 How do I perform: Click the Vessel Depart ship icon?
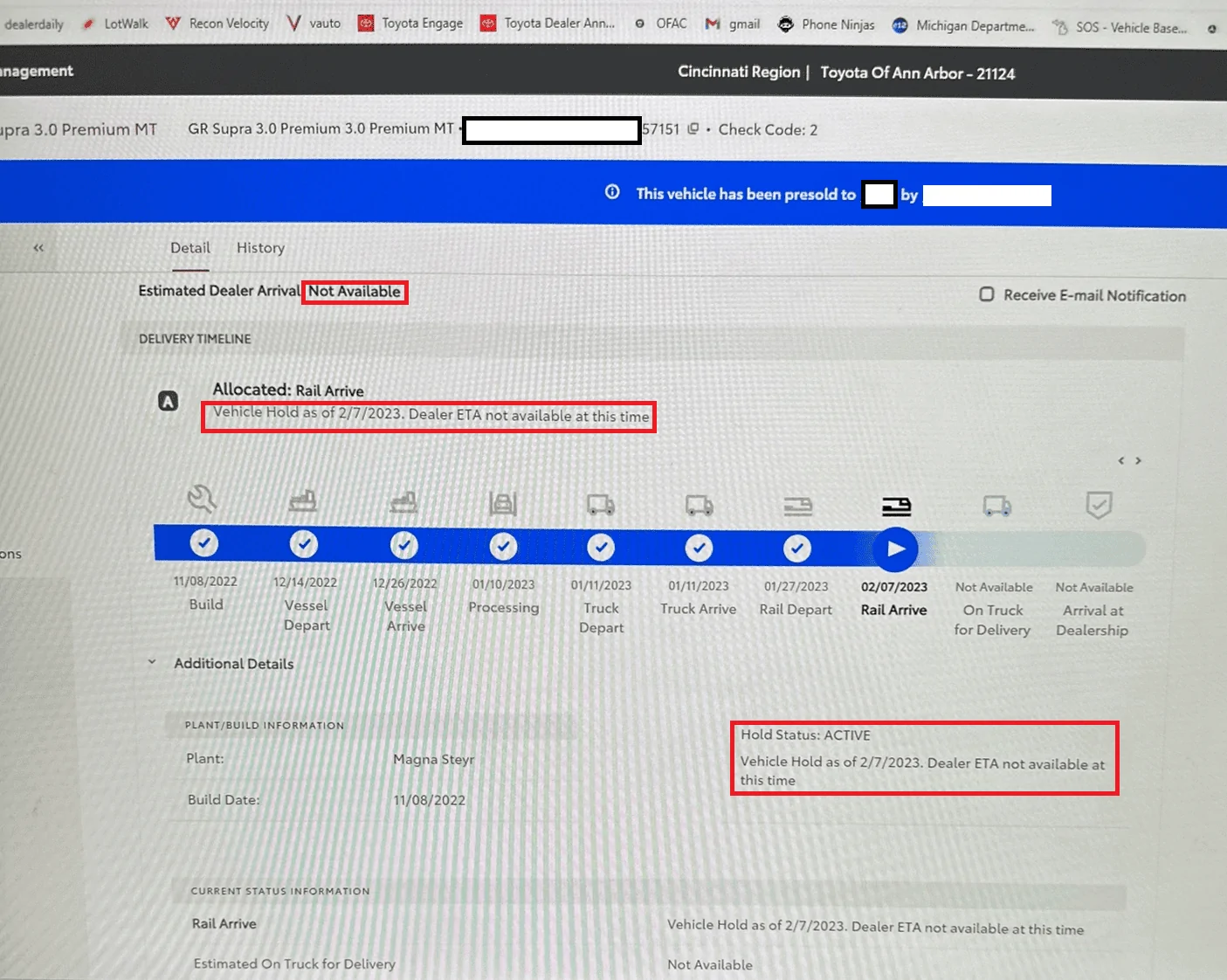(303, 500)
